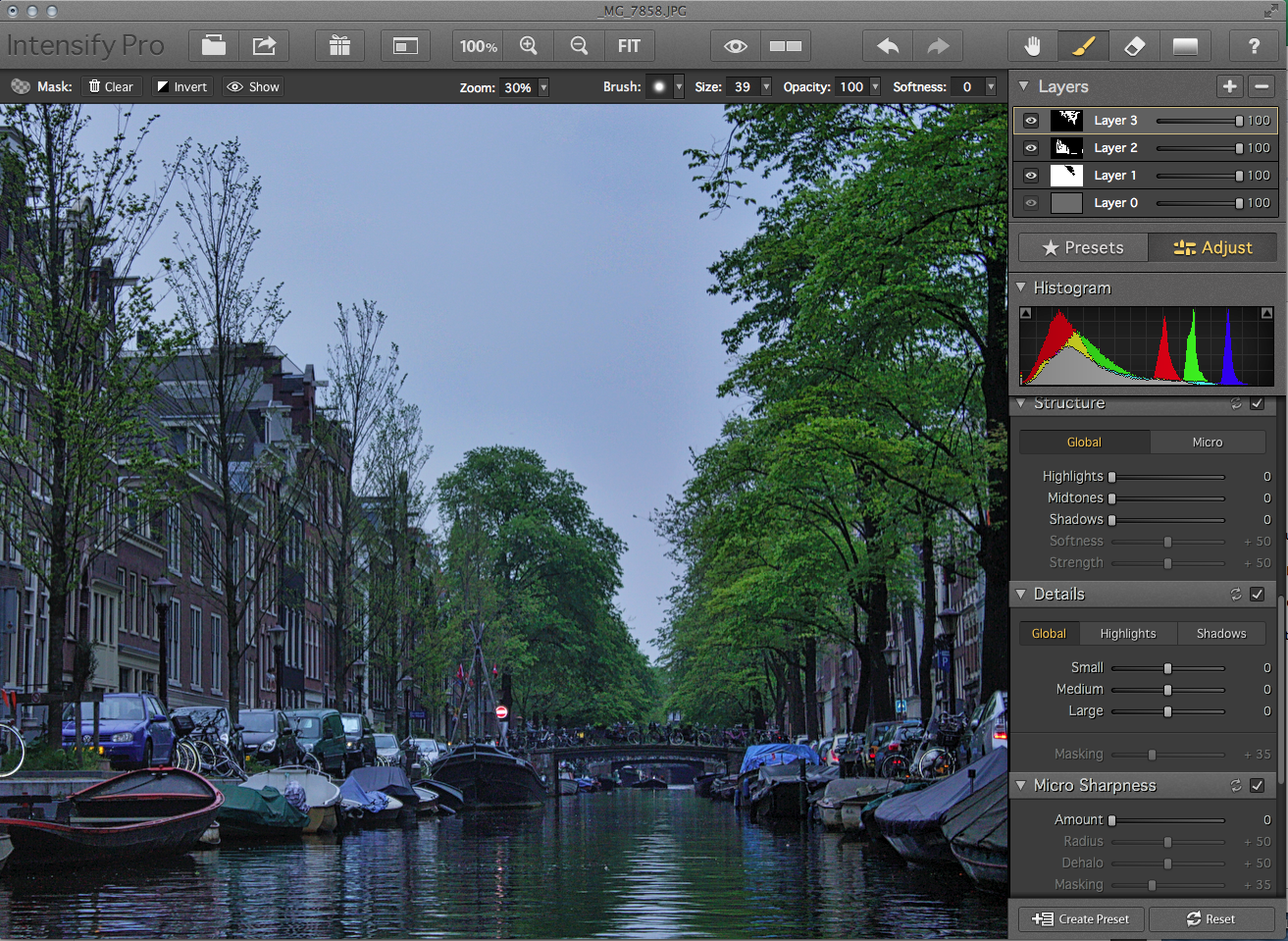The height and width of the screenshot is (941, 1288).
Task: Click the Zoom In magnifier icon
Action: point(530,45)
